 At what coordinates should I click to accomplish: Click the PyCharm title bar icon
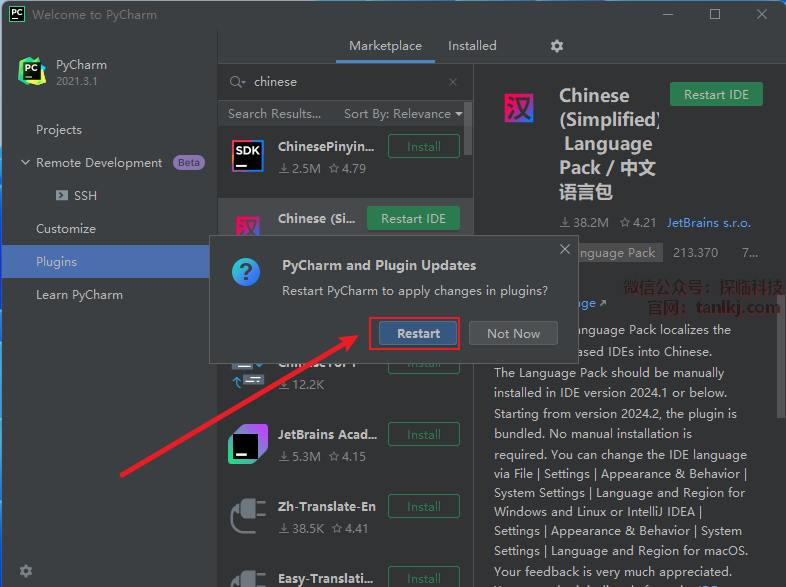pyautogui.click(x=17, y=14)
